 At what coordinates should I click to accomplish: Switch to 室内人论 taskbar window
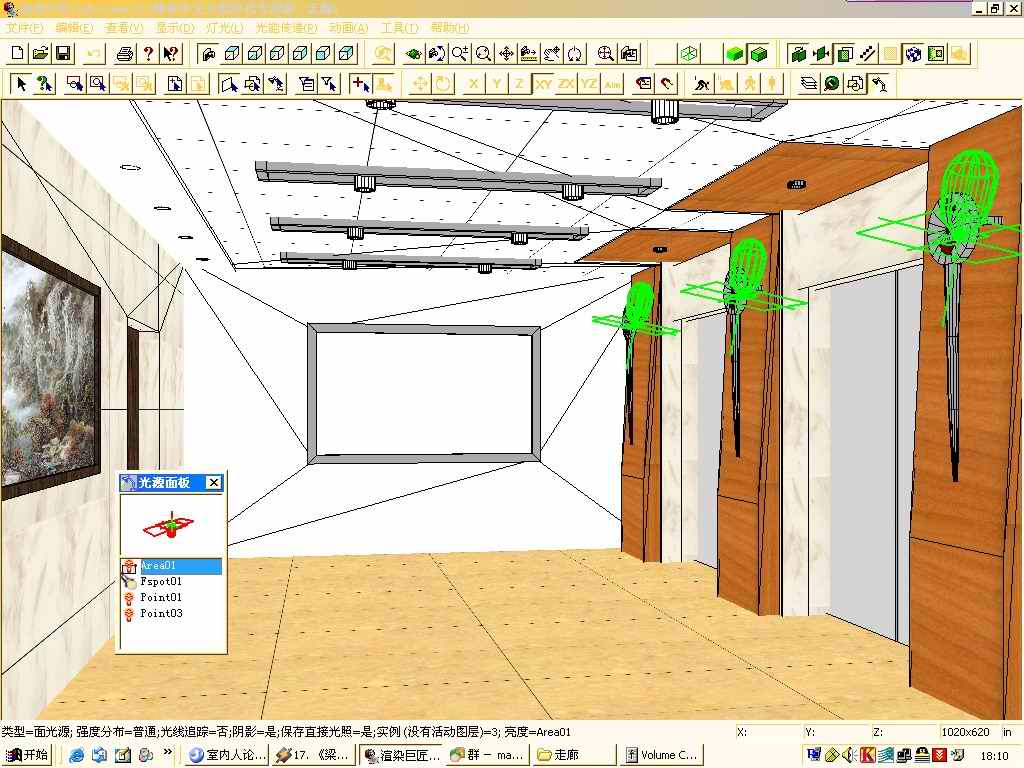click(x=227, y=755)
